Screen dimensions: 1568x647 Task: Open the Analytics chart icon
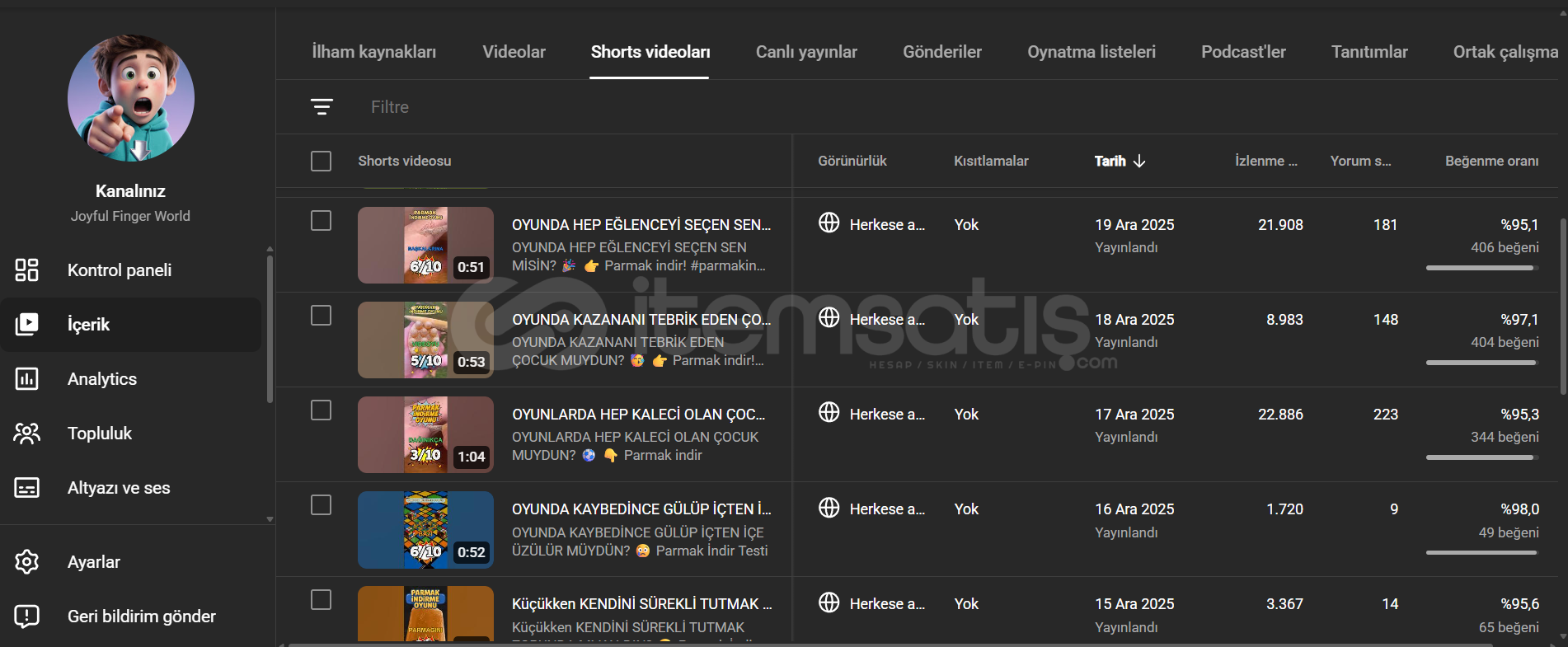point(26,378)
